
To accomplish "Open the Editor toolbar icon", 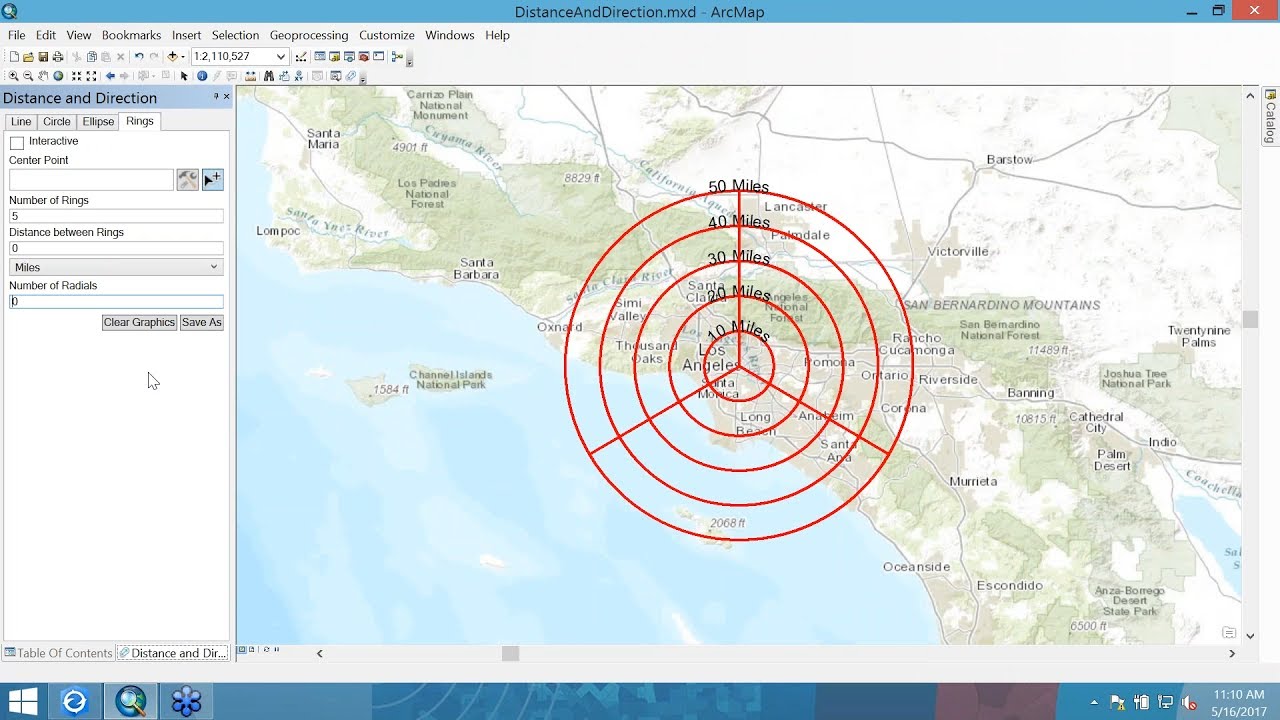I will (x=301, y=57).
